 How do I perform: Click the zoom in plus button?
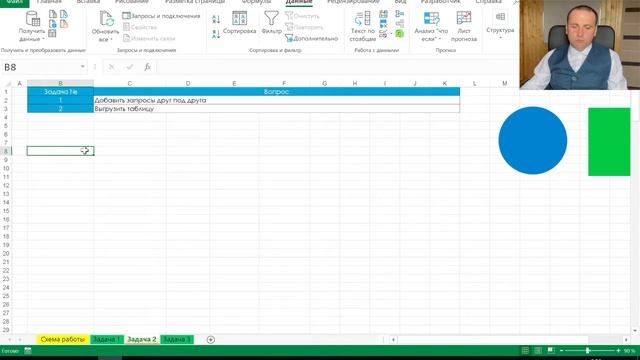618,351
